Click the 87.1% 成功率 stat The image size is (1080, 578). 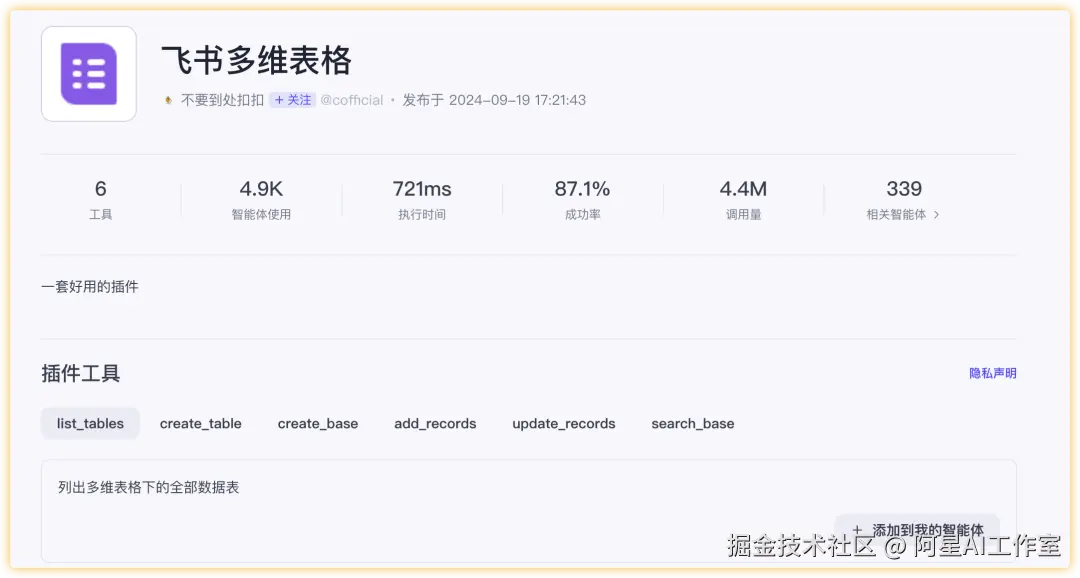(x=583, y=199)
